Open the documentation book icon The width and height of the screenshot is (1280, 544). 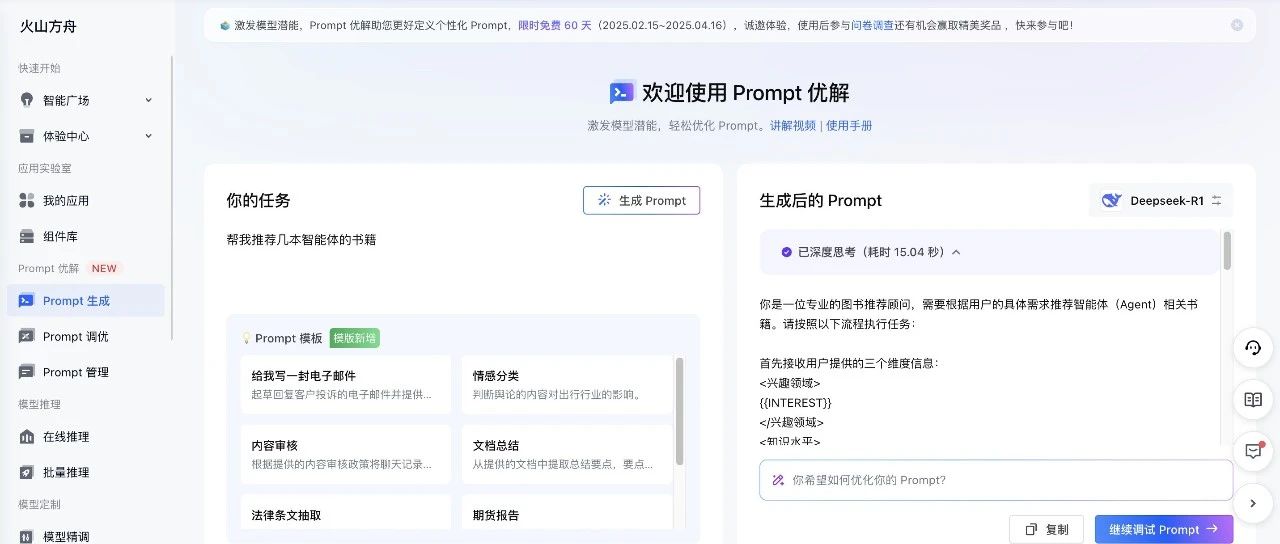1253,400
